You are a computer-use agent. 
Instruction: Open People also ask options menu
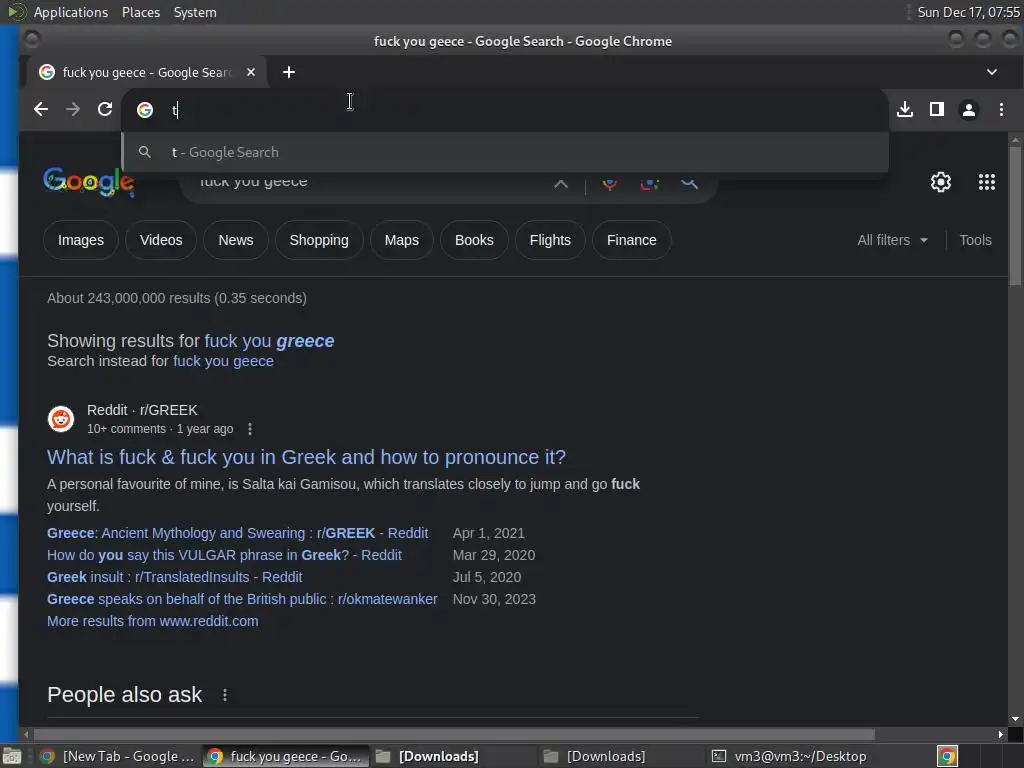pos(225,695)
